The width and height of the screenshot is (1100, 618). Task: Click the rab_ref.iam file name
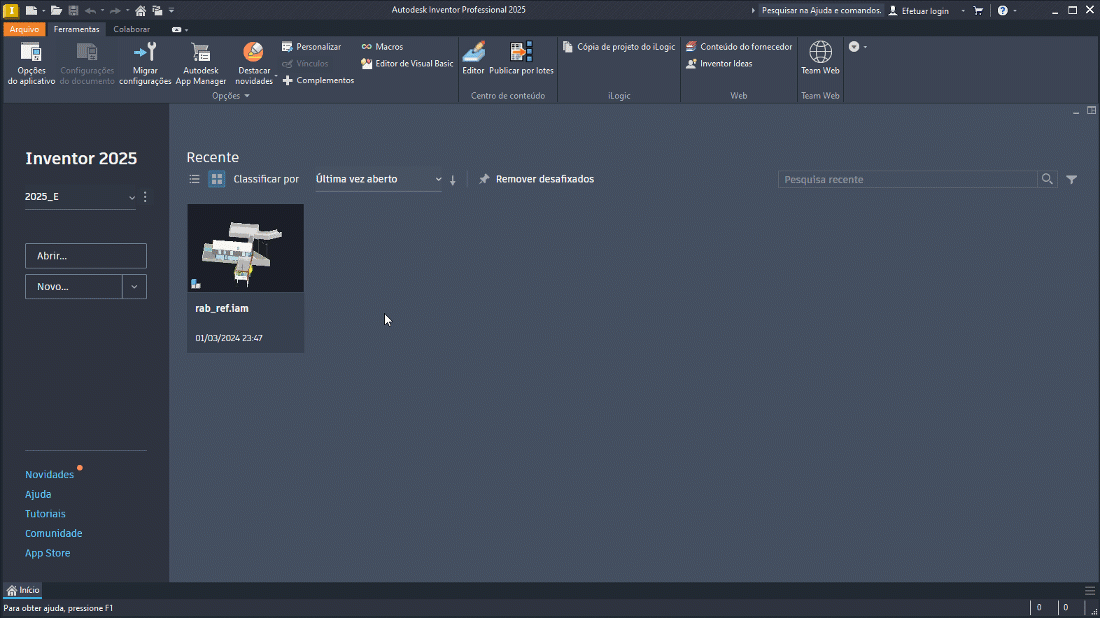click(222, 308)
